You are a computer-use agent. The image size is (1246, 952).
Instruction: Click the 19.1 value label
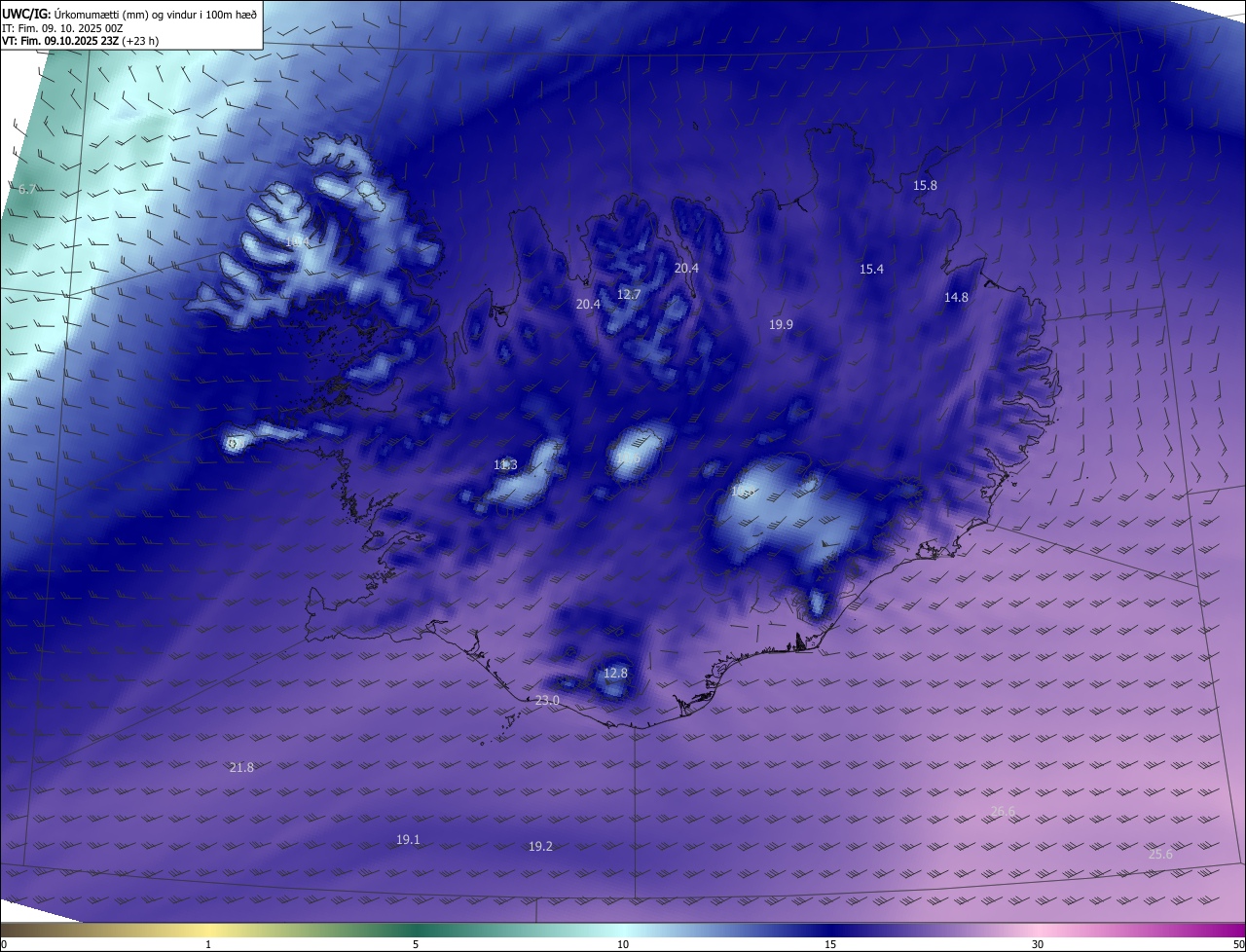point(408,839)
